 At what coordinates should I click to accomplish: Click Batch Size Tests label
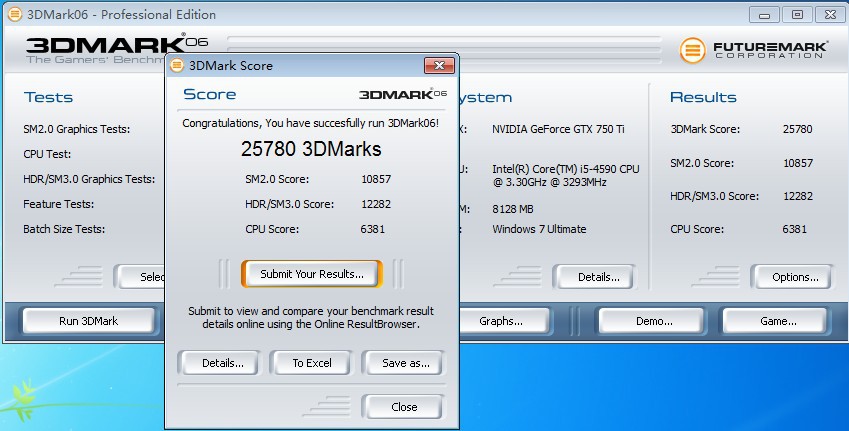(x=64, y=229)
